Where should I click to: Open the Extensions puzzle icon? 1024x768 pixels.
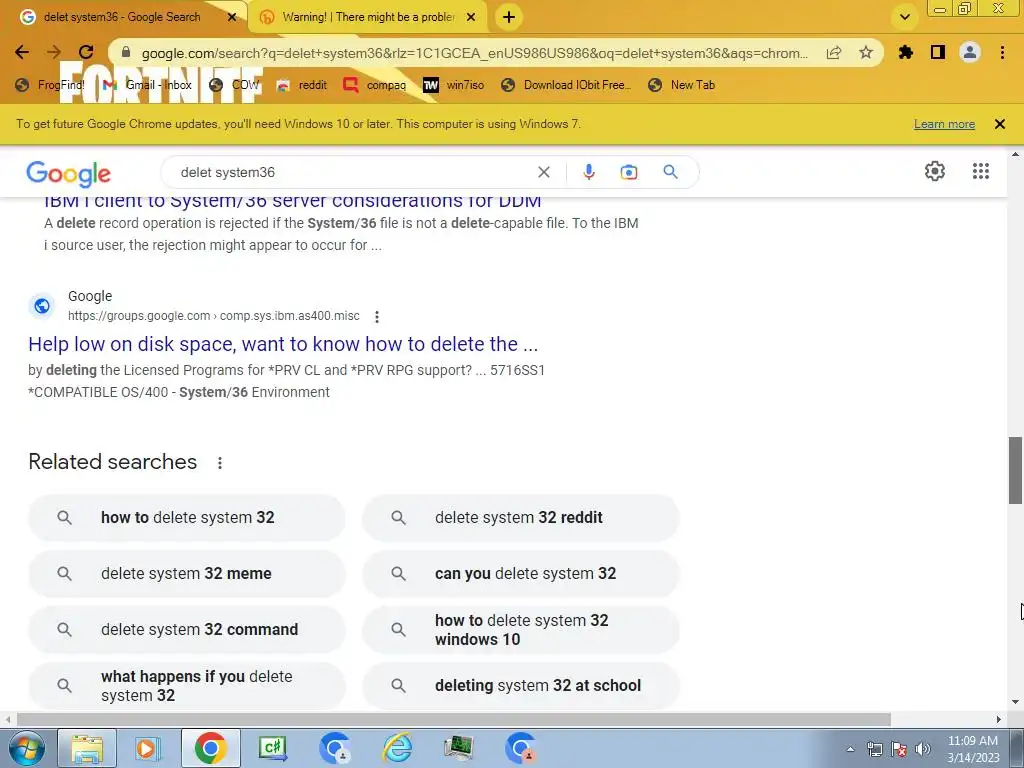906,52
